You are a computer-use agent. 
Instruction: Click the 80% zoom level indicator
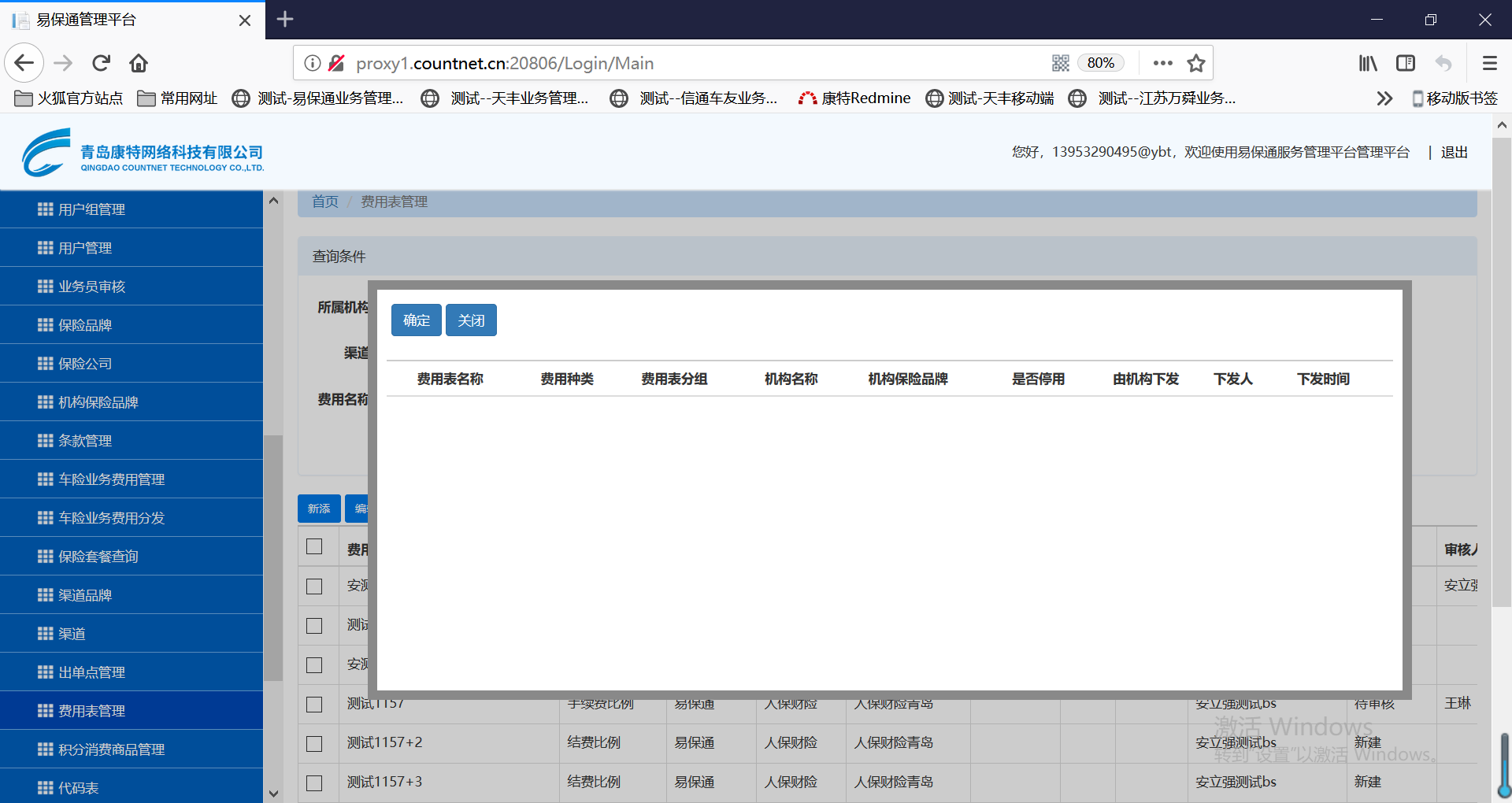click(1100, 63)
